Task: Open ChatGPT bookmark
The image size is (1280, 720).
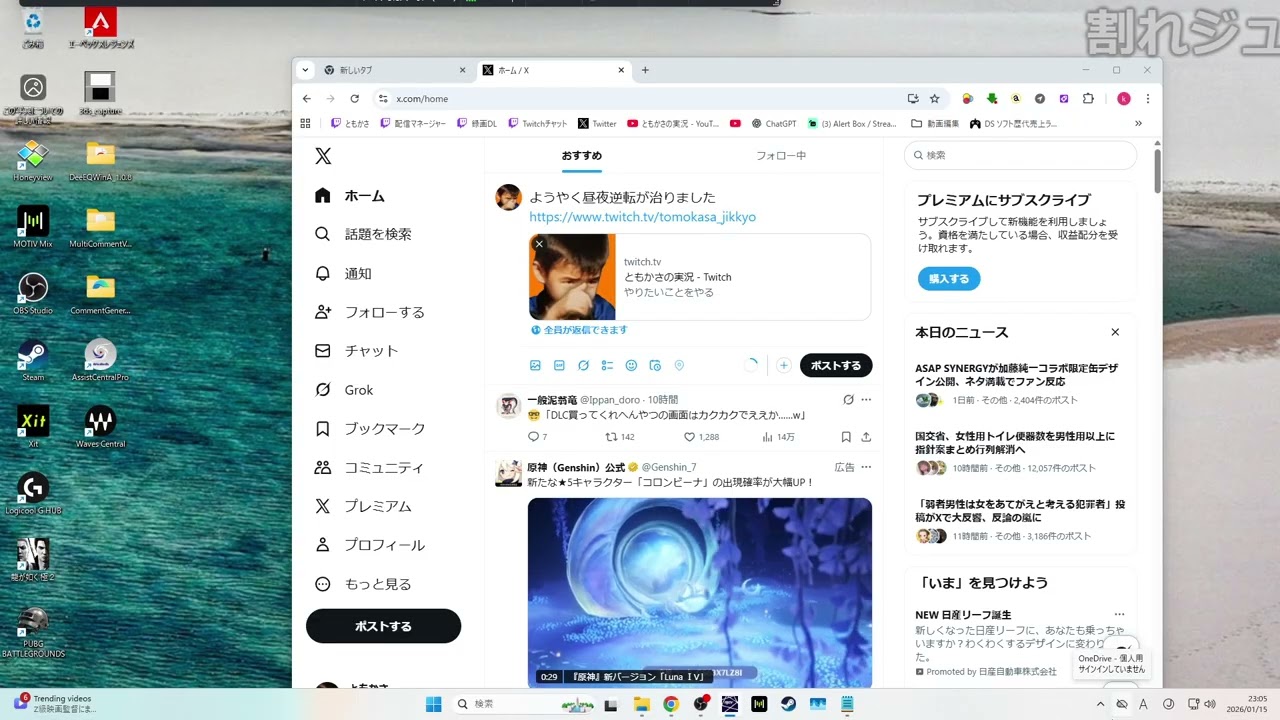Action: 774,124
